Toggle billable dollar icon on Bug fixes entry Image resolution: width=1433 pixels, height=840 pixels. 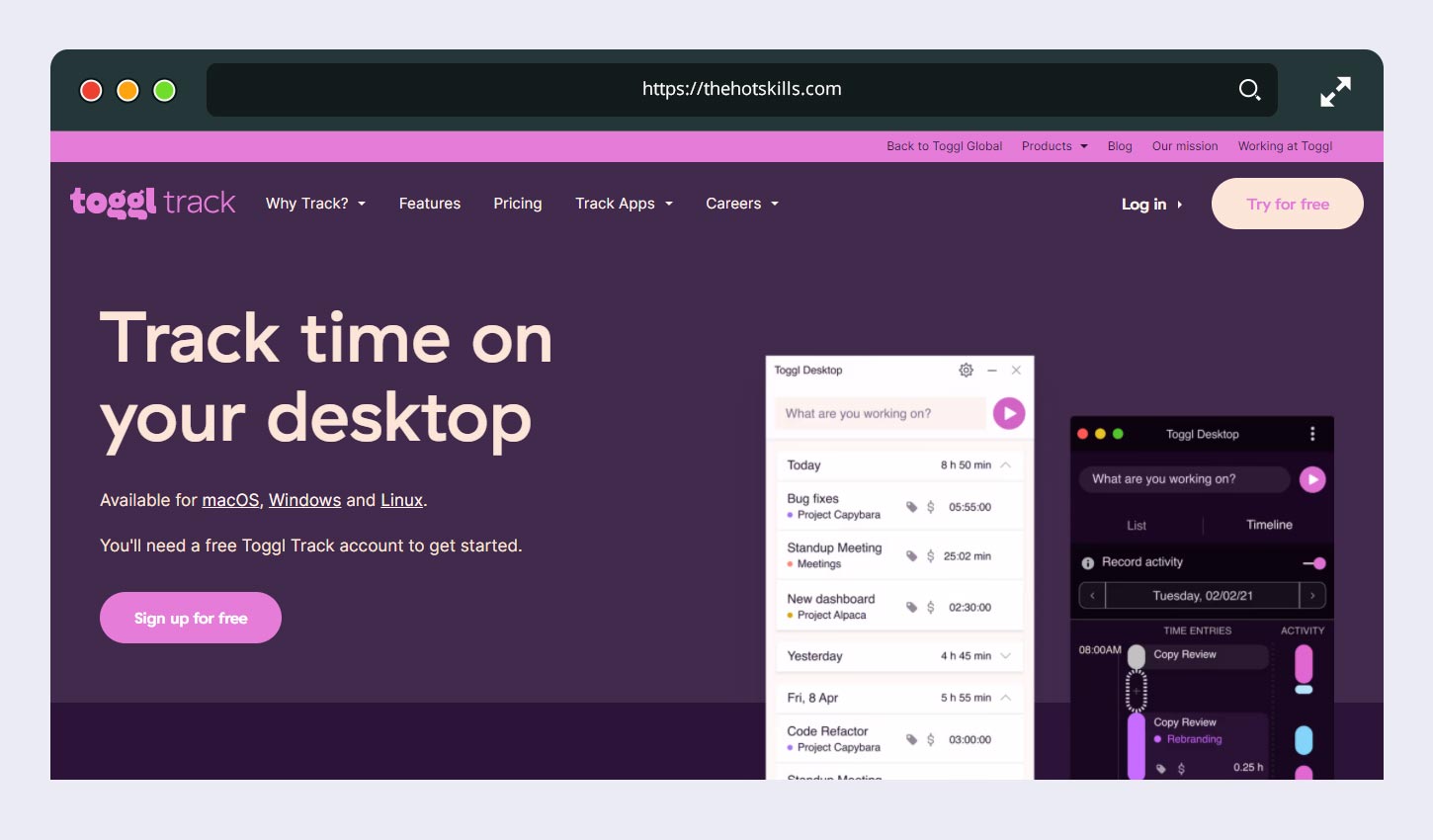930,507
